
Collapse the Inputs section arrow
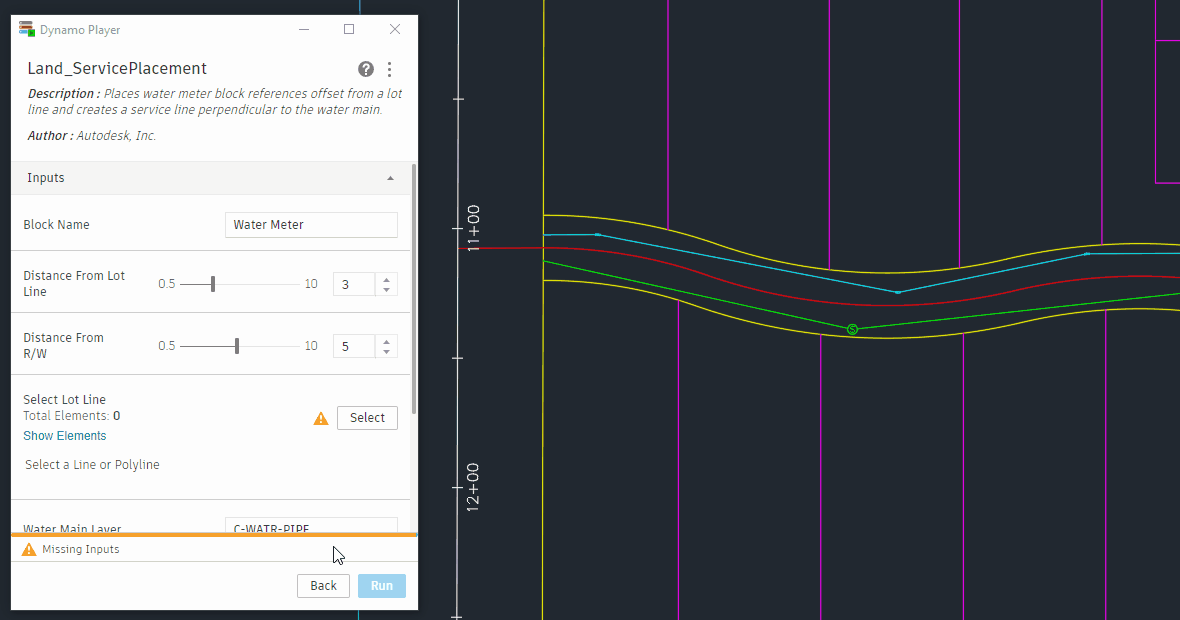pos(390,178)
